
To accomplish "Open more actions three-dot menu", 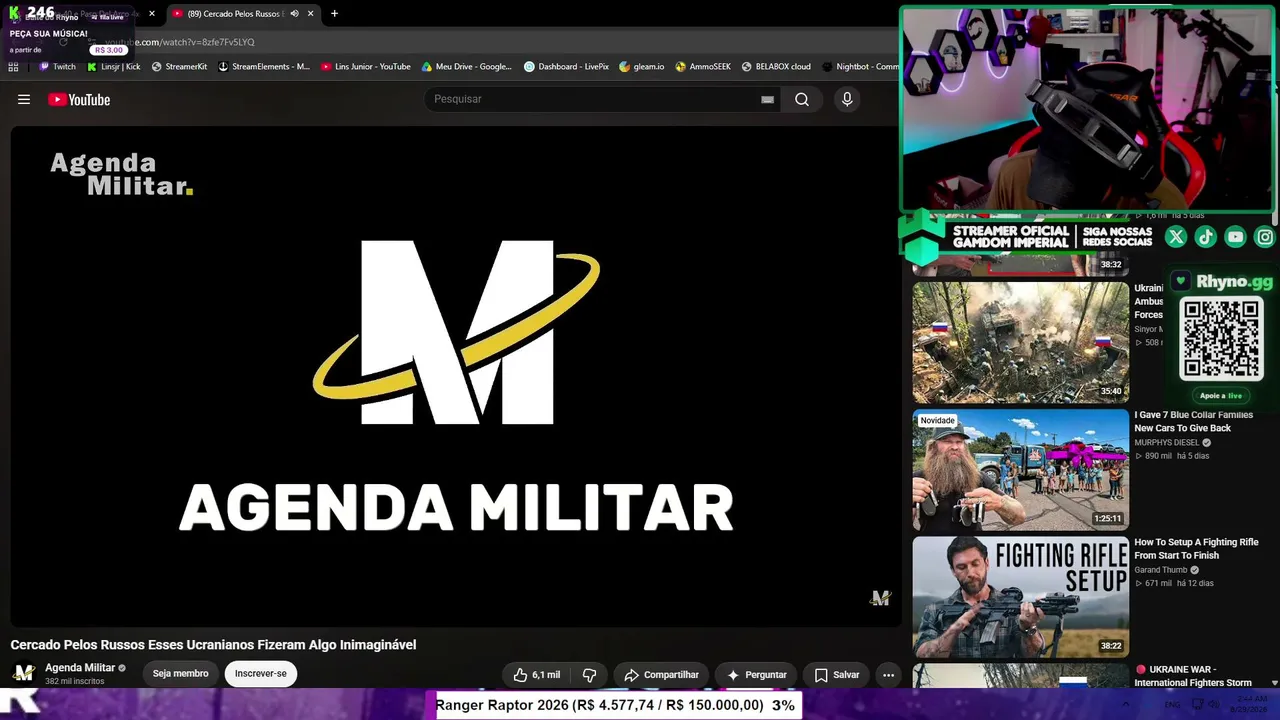I will (888, 675).
